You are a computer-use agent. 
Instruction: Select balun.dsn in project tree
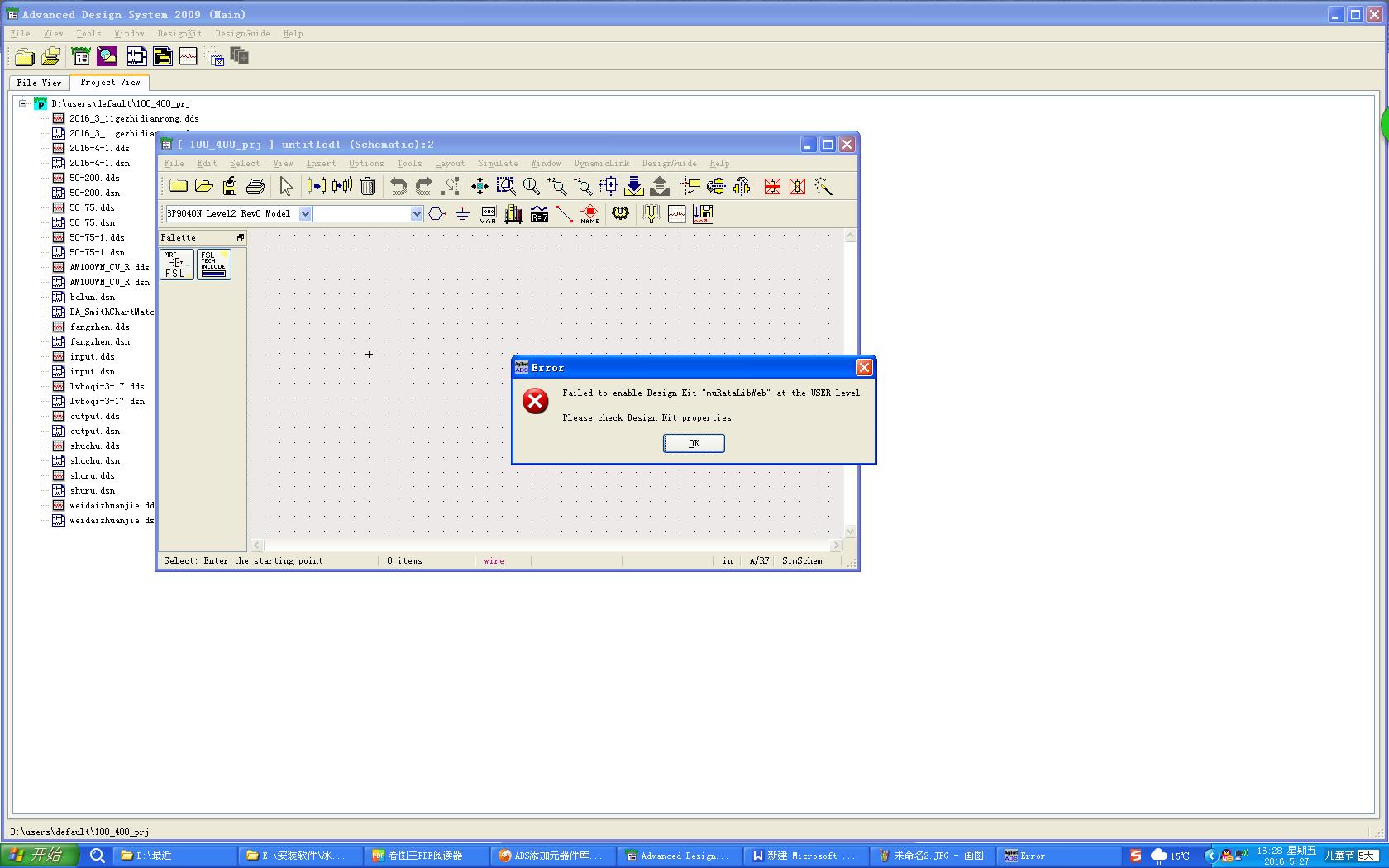pyautogui.click(x=93, y=297)
